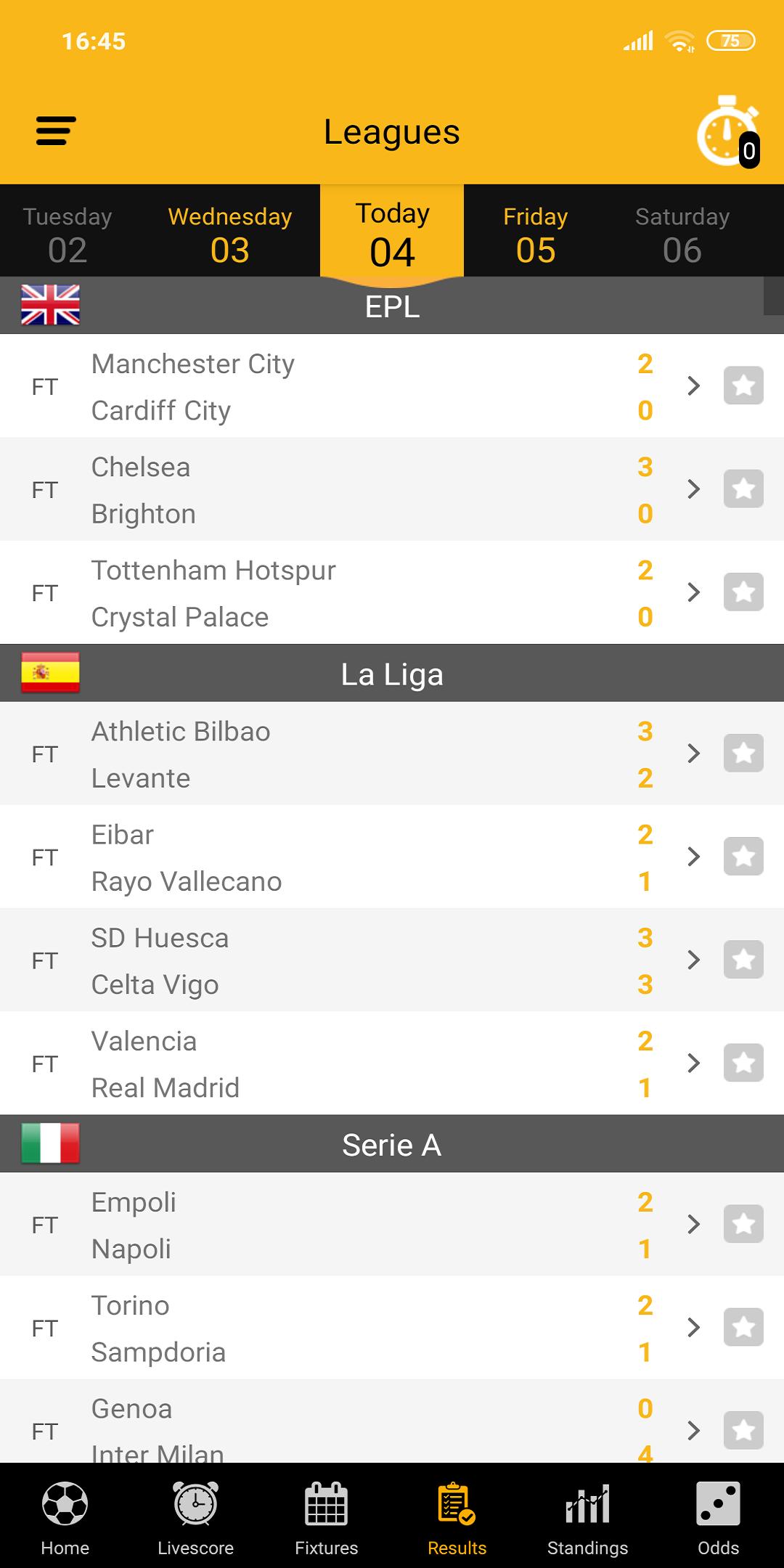Click the Spain flag thumbnail
Image resolution: width=784 pixels, height=1568 pixels.
pyautogui.click(x=51, y=672)
